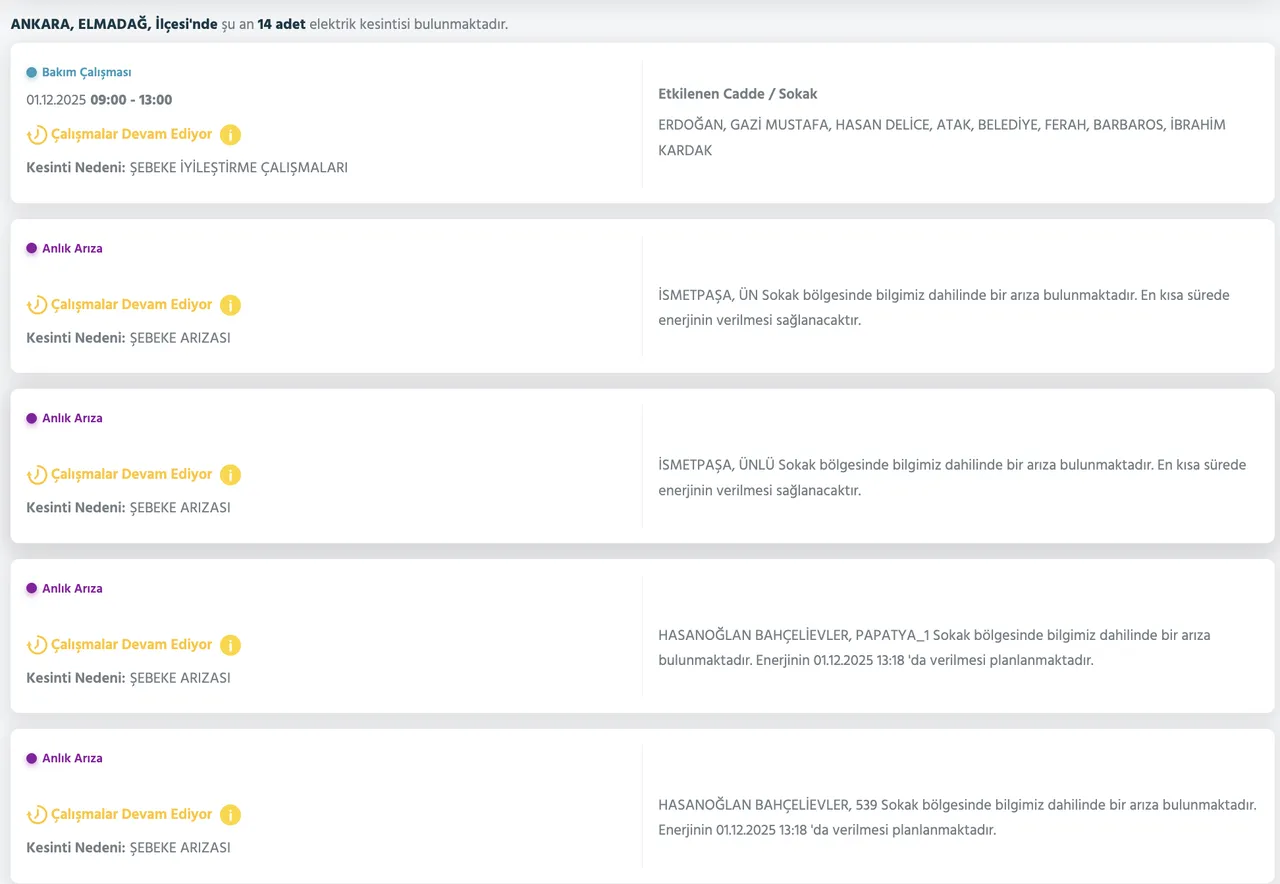The height and width of the screenshot is (884, 1280).
Task: Click info icon in the 539 Sokak outage card
Action: [230, 815]
